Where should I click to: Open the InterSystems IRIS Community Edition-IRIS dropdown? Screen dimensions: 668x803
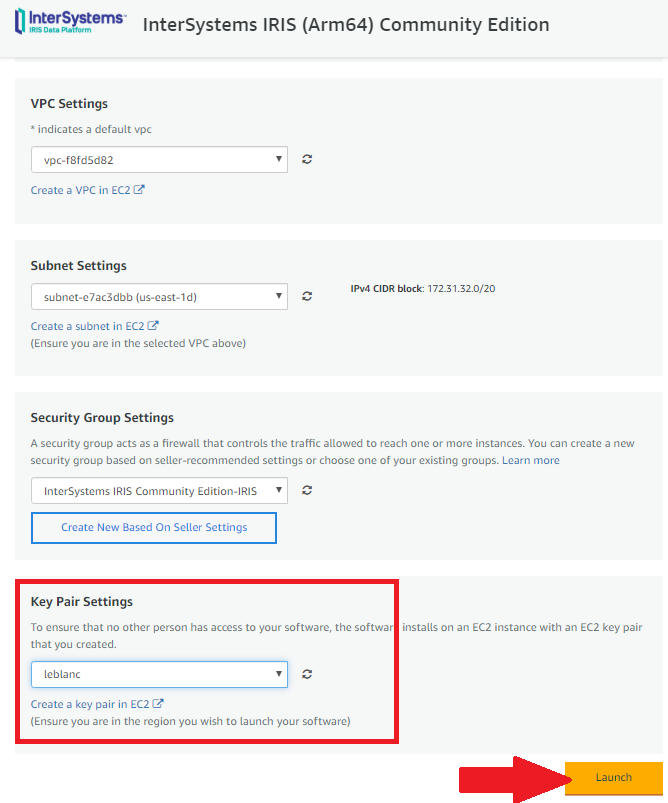pos(159,491)
